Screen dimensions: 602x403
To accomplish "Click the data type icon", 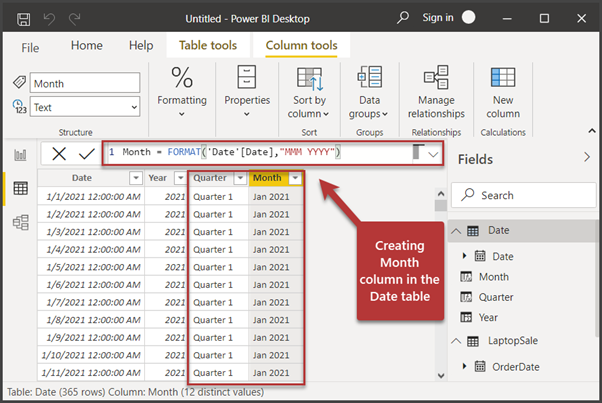I will pos(19,106).
